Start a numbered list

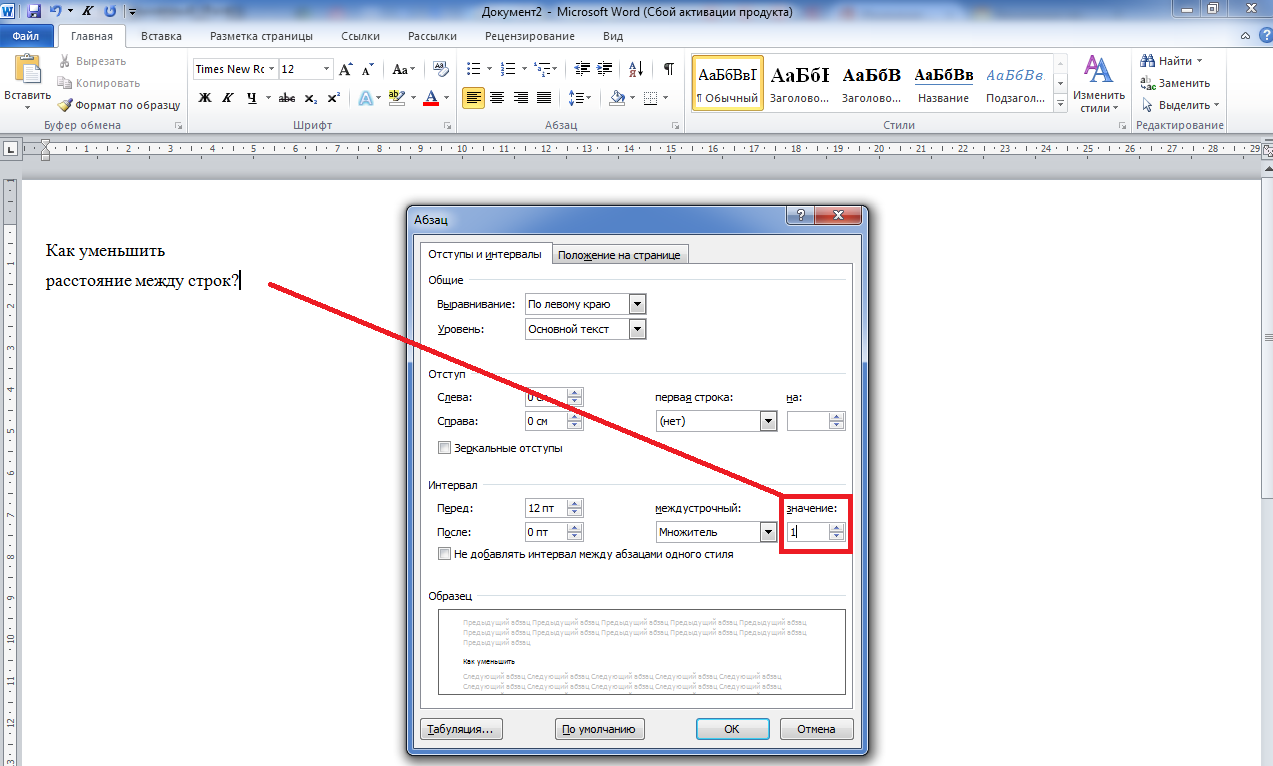[x=507, y=69]
